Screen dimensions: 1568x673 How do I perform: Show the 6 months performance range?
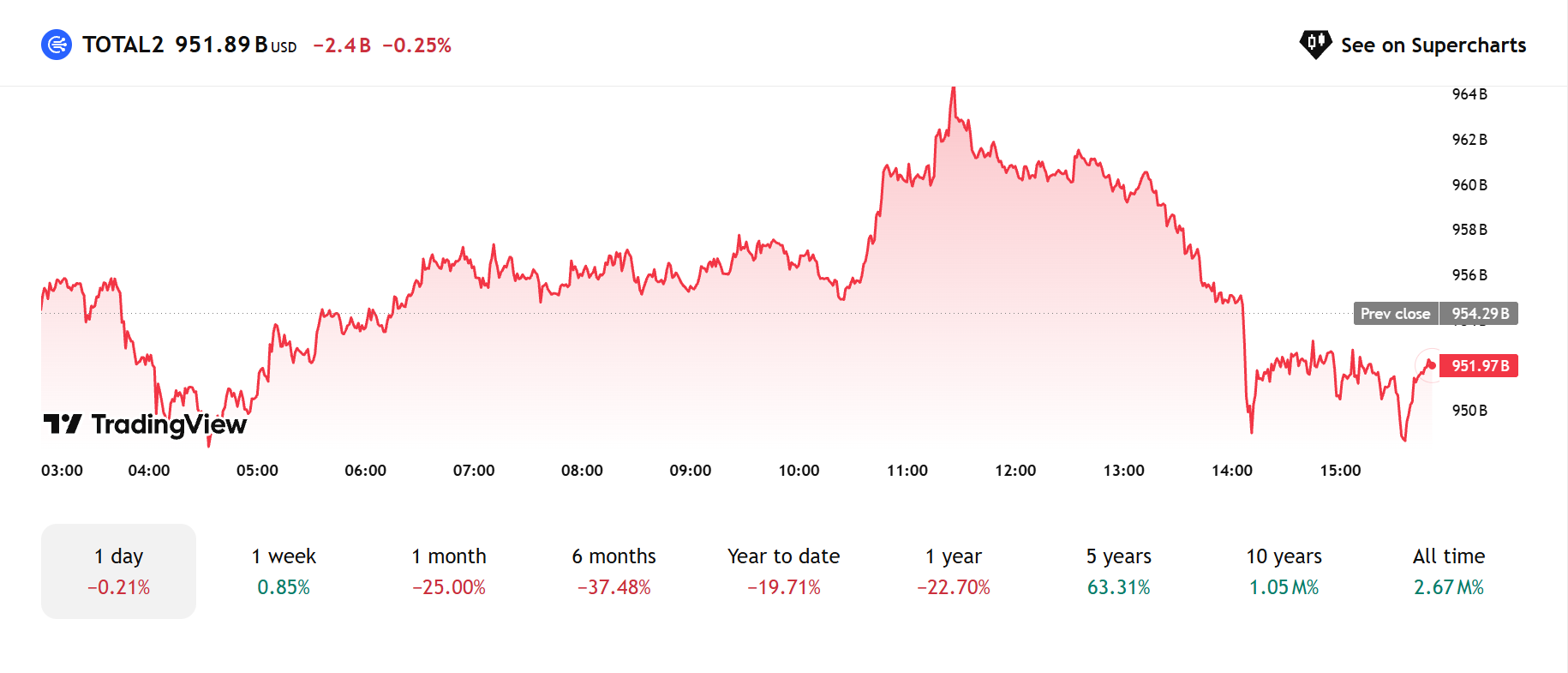coord(613,571)
